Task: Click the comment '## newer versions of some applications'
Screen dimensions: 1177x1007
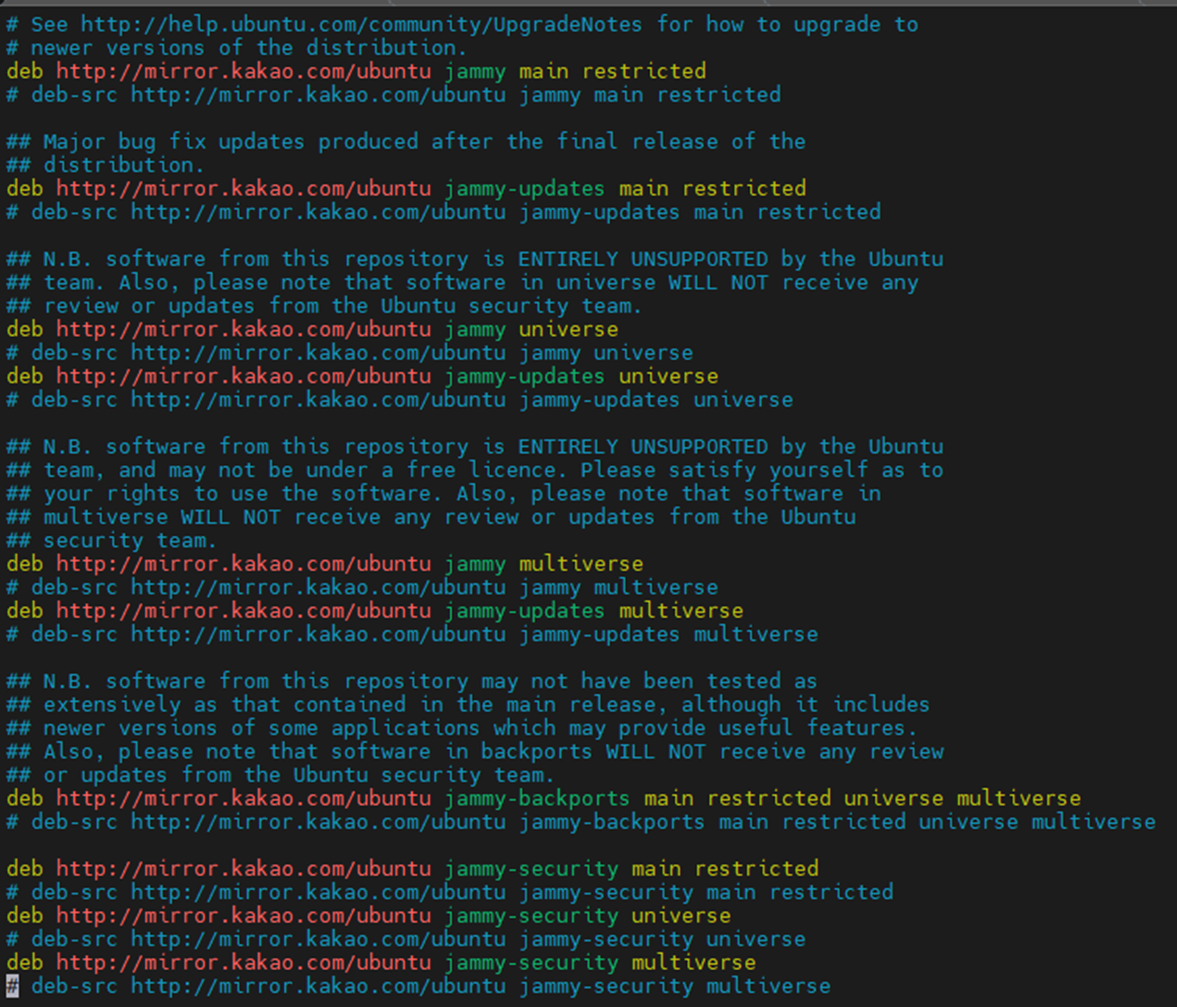Action: 462,728
